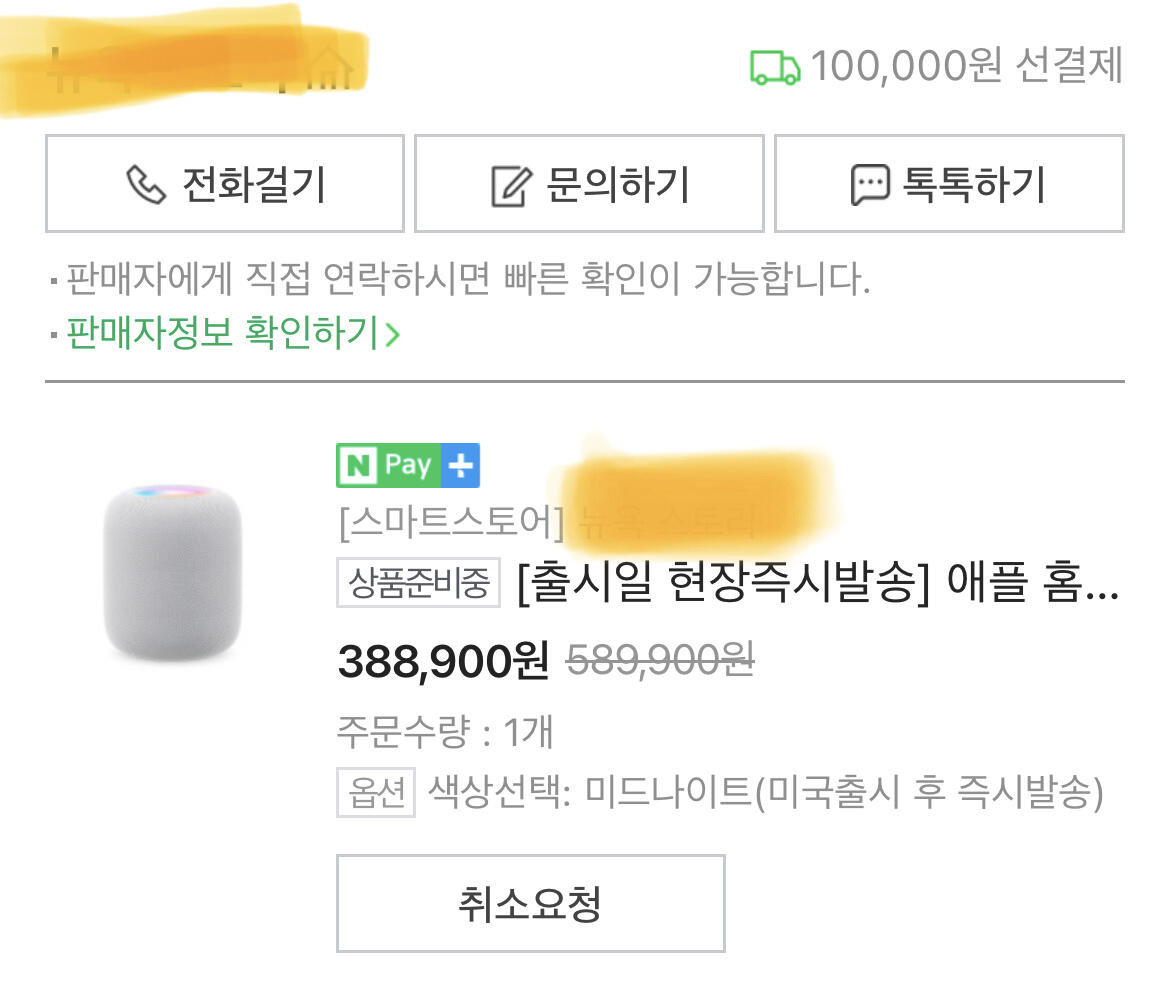
Task: Tap the 100,000원 선결제 shipping text
Action: pyautogui.click(x=966, y=67)
